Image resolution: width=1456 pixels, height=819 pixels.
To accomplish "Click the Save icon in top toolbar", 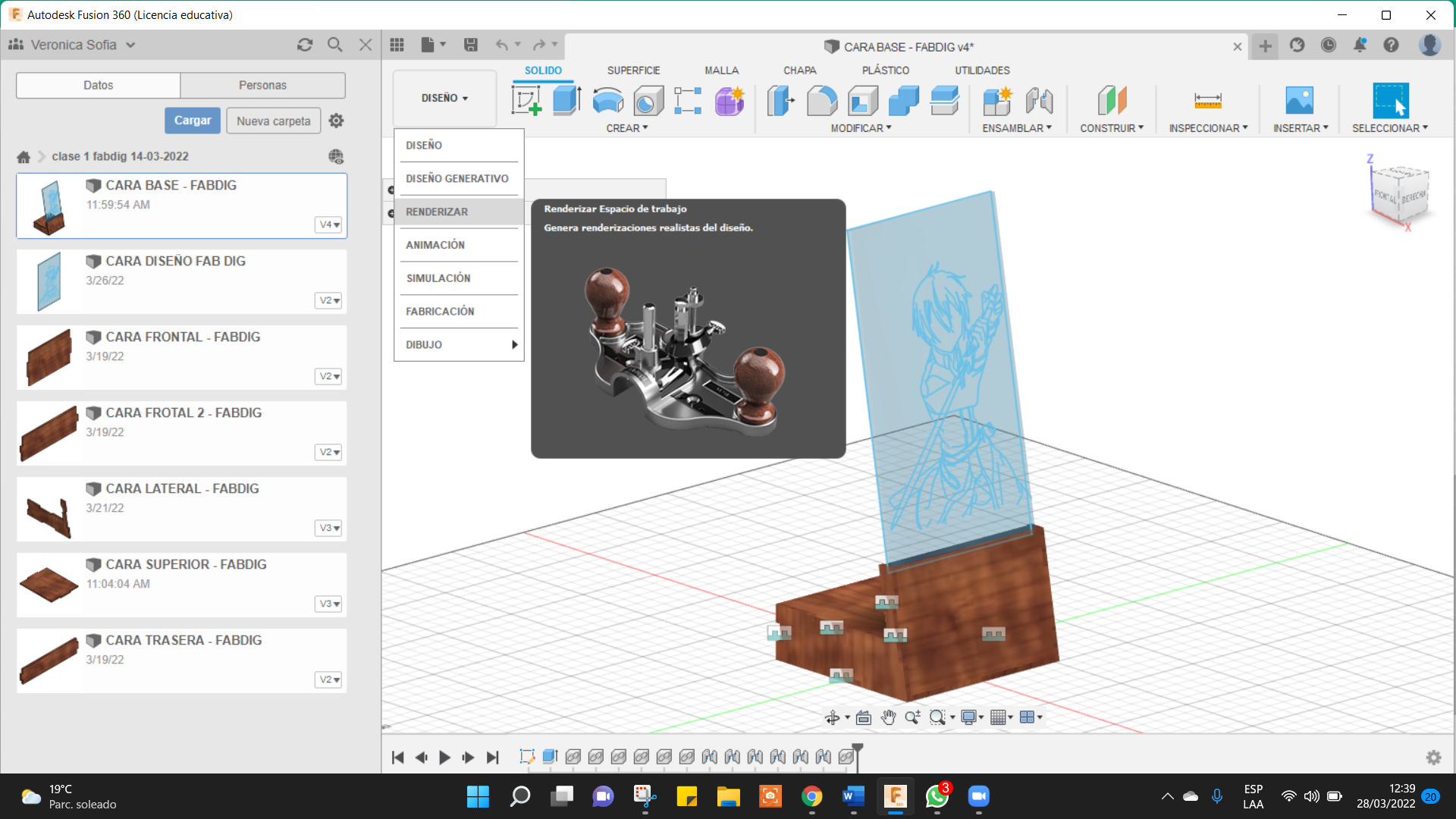I will click(471, 45).
